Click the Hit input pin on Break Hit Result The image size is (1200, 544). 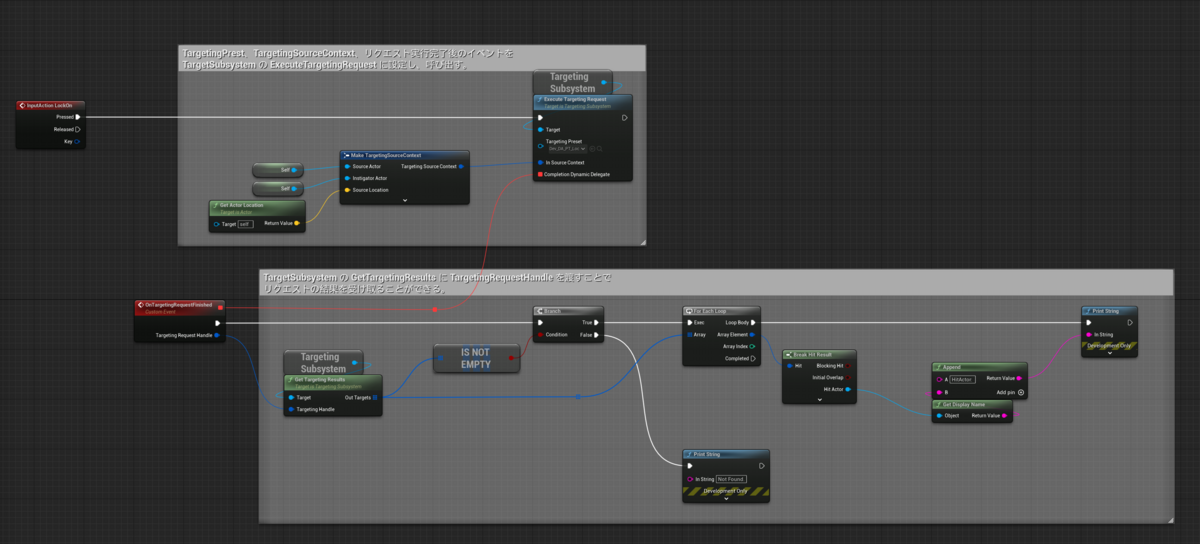[x=789, y=366]
